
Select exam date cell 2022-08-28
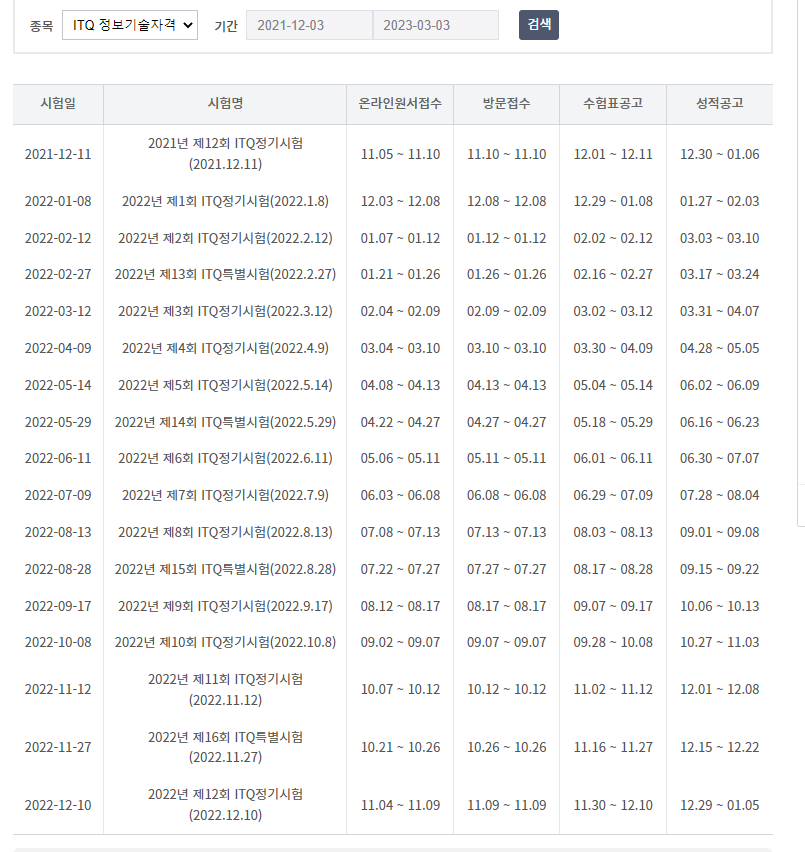point(58,569)
